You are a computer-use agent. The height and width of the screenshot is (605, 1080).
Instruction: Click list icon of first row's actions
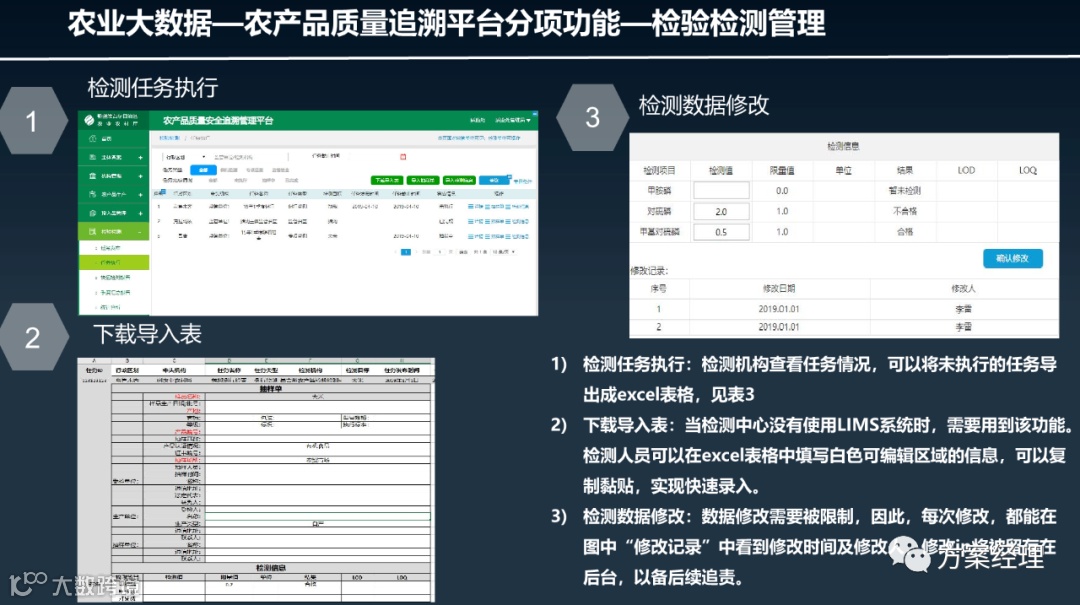tap(471, 207)
